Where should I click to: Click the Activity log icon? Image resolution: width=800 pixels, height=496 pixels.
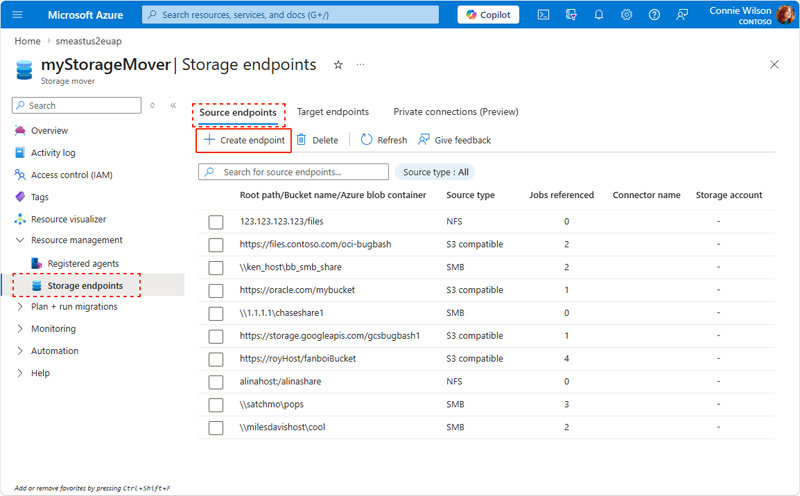click(20, 153)
